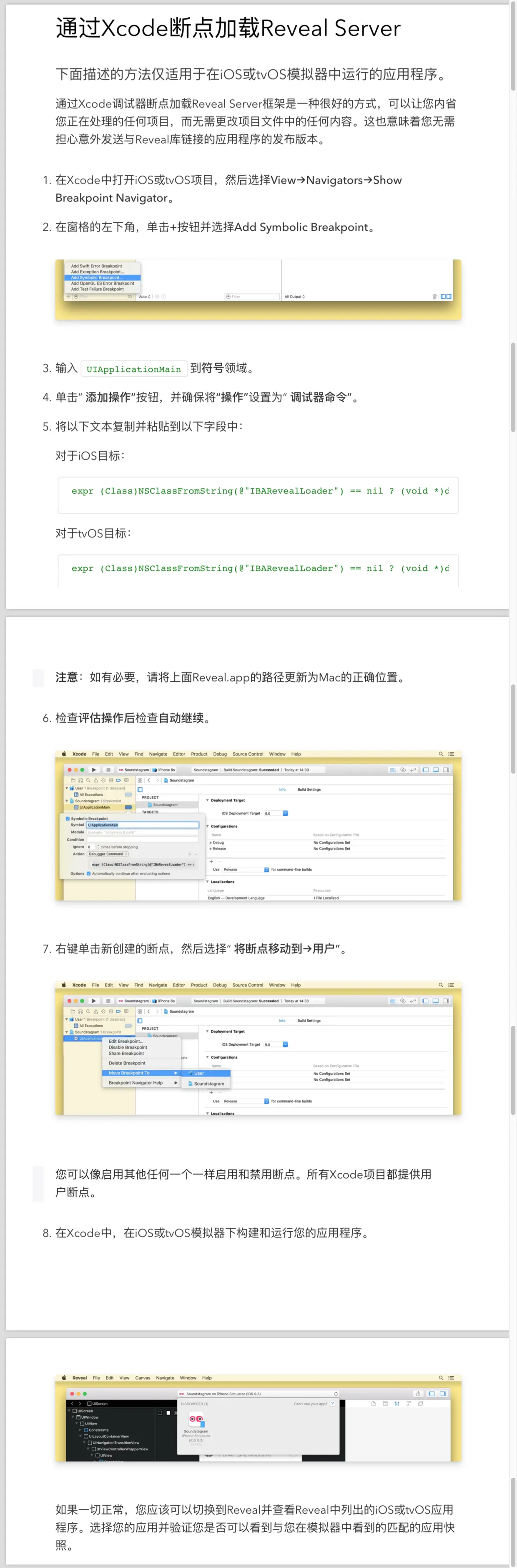Click the sliders inspector icon in Reveal

397,1404
